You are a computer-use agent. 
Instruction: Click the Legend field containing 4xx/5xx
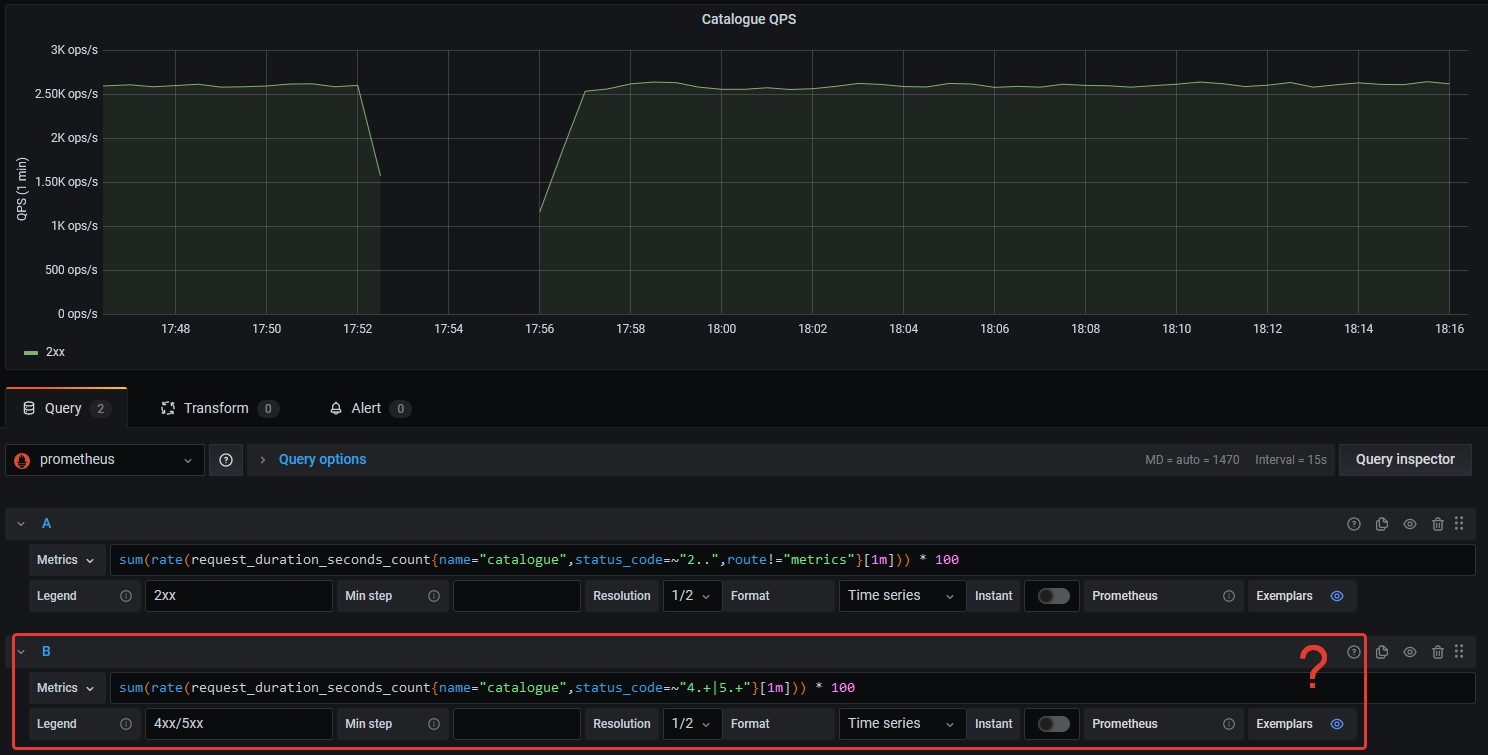238,723
